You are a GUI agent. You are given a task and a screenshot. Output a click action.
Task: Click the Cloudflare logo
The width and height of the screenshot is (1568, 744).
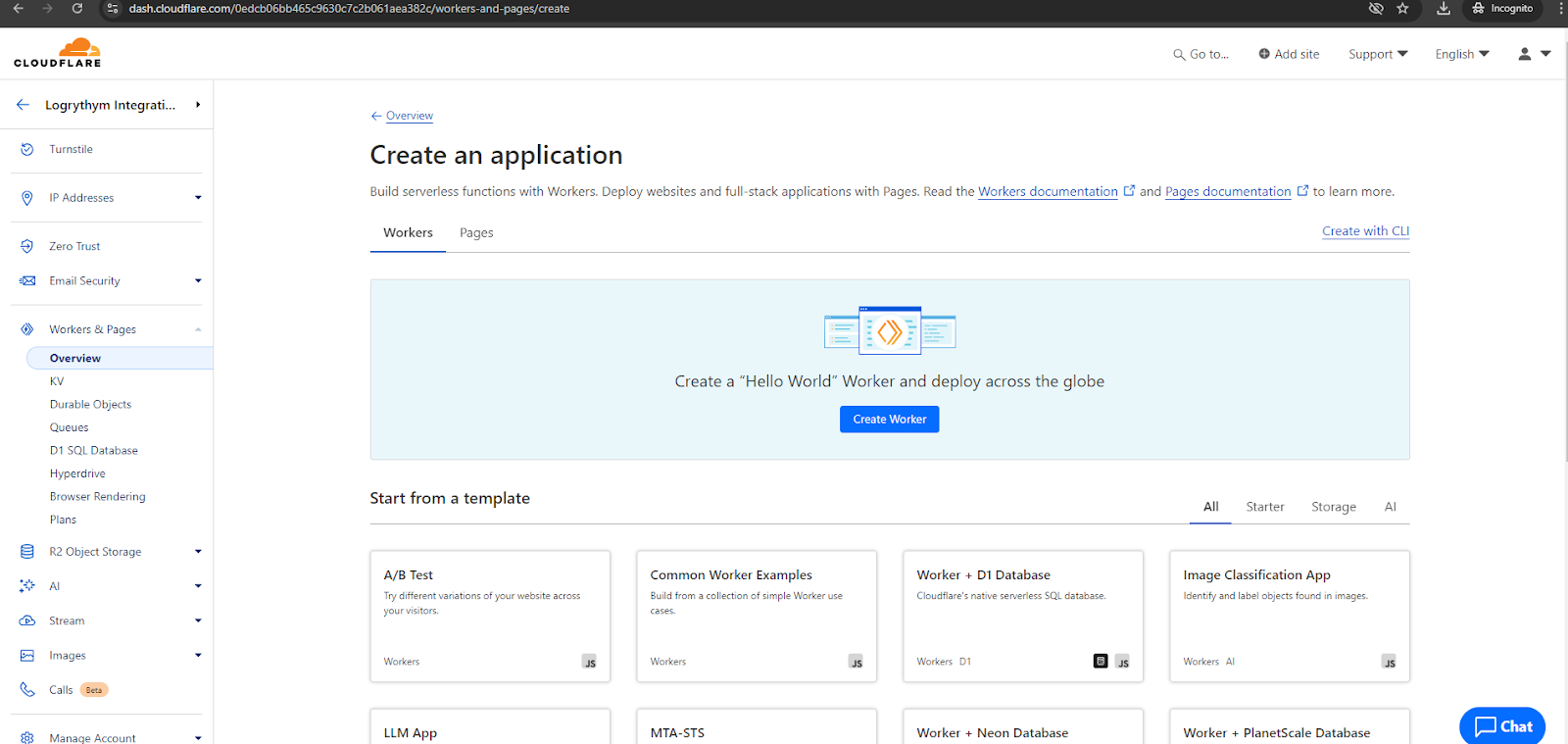[58, 53]
